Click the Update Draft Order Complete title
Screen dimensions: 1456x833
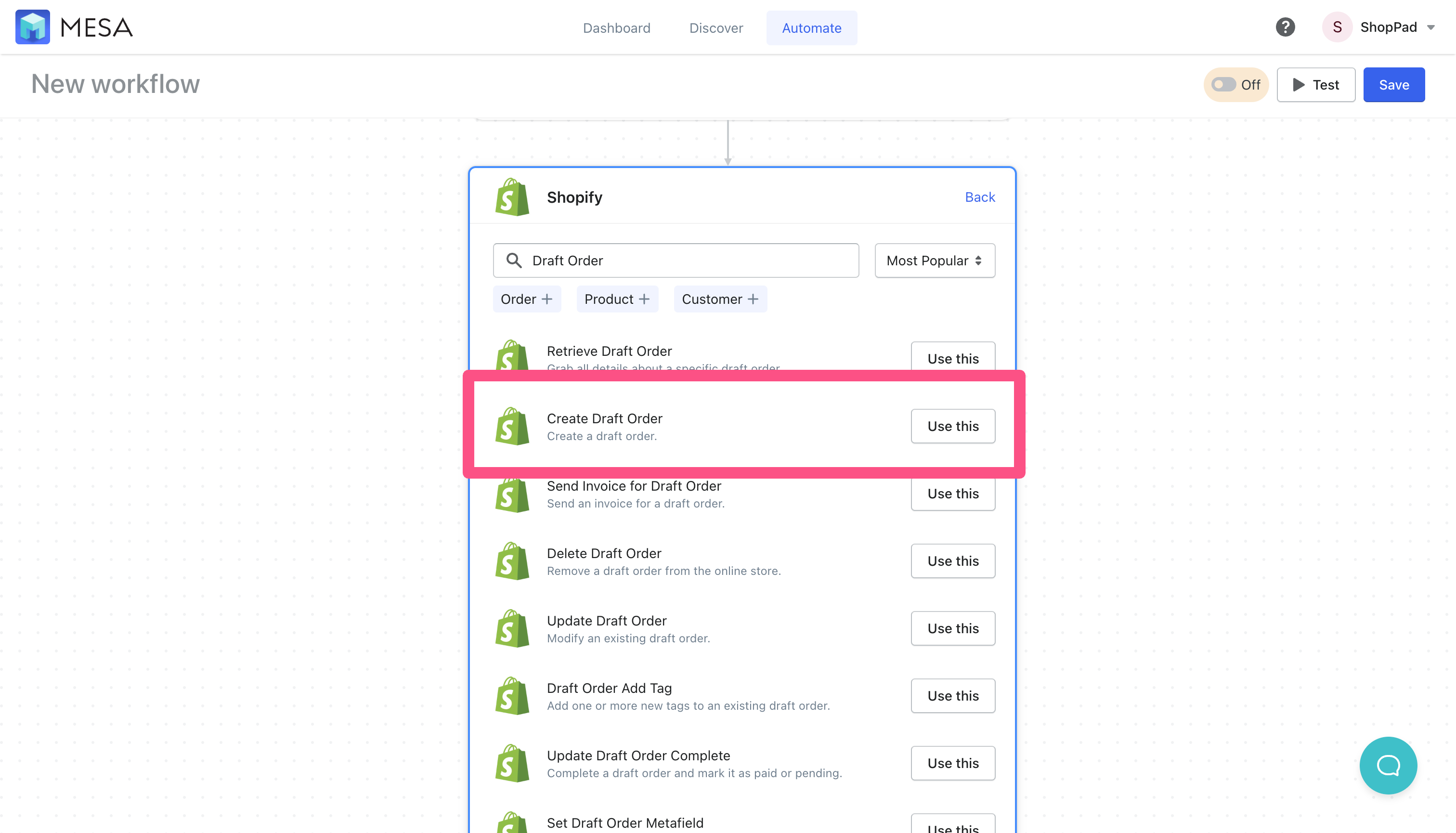point(638,756)
